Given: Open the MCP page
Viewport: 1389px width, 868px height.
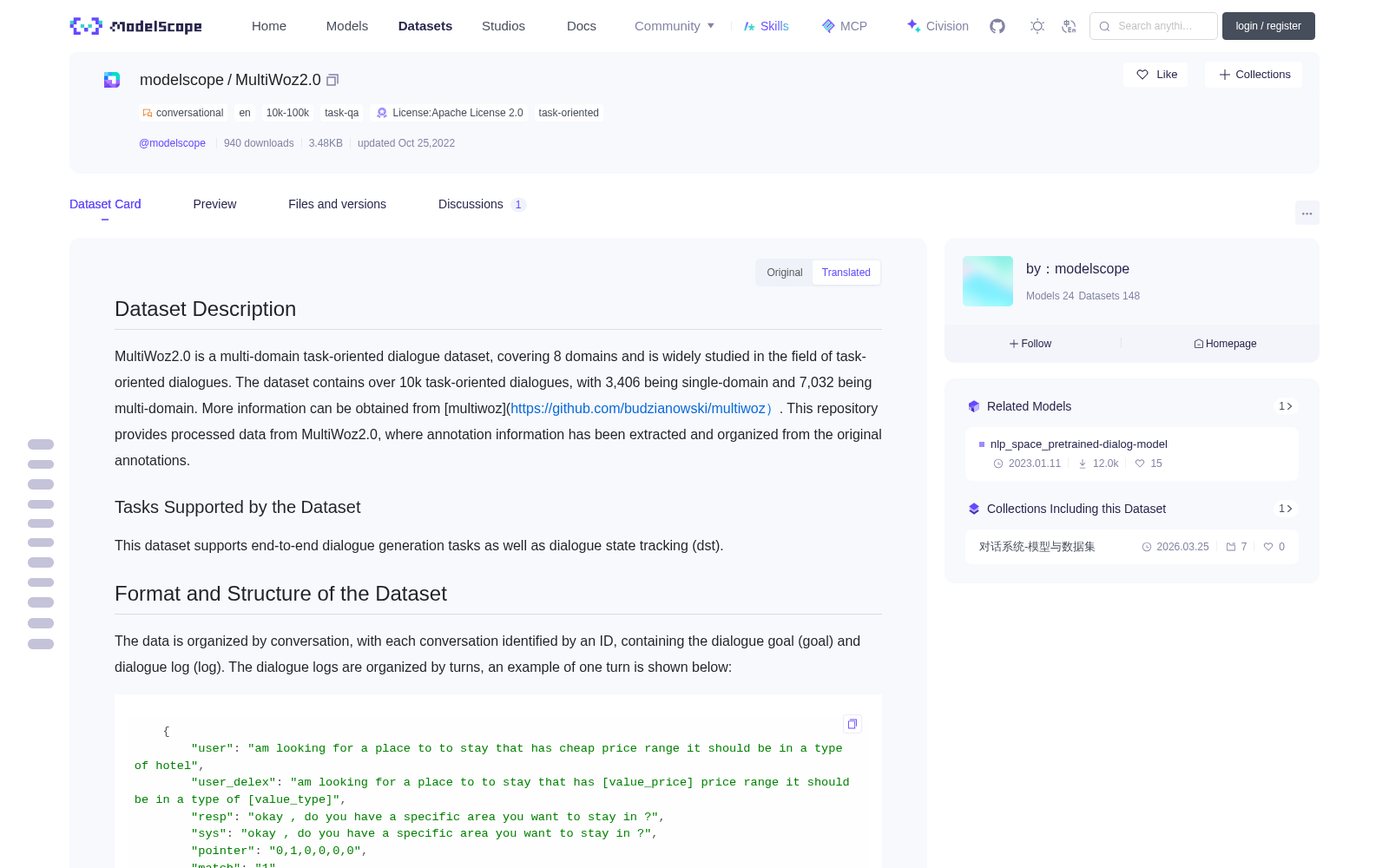Looking at the screenshot, I should pos(845,26).
